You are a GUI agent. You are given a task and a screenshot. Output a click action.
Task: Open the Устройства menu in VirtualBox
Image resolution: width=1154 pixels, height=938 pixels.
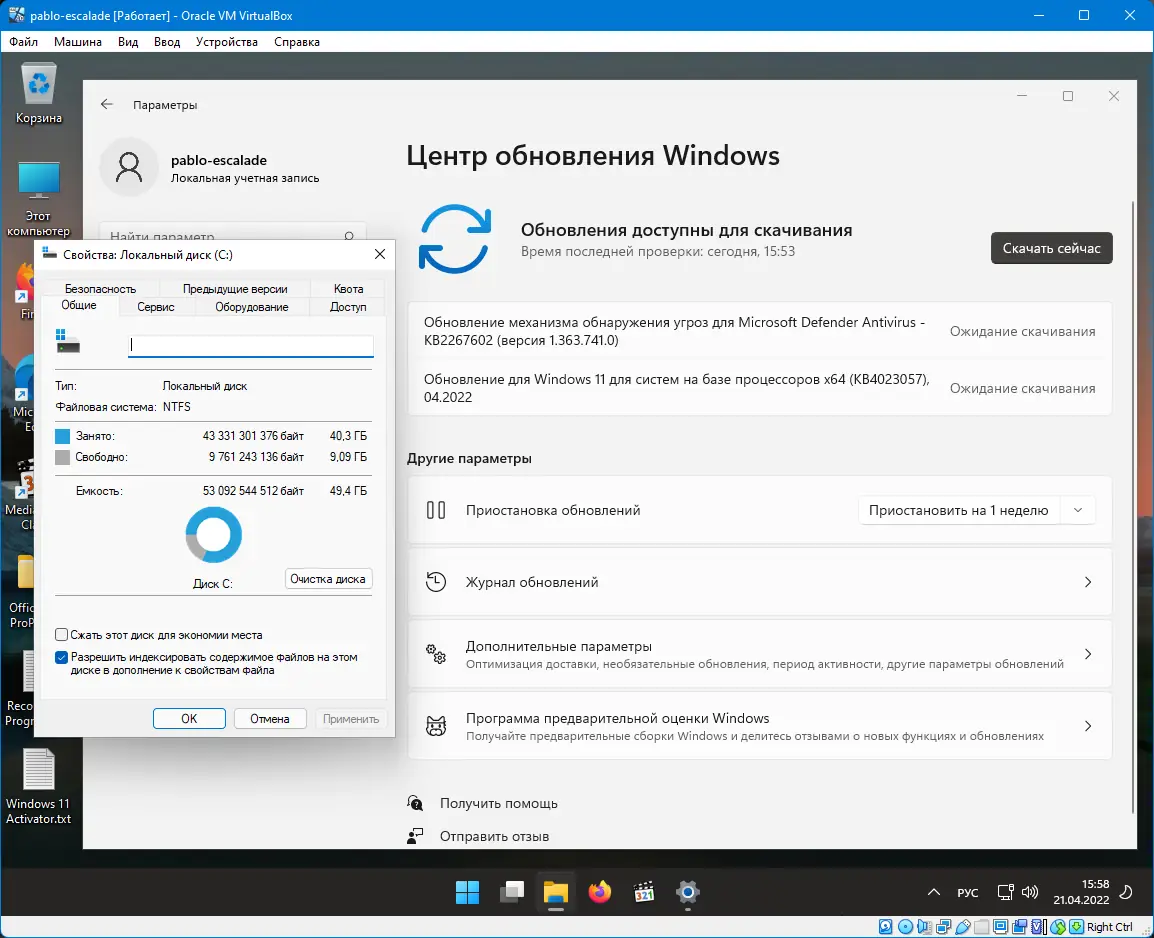(227, 42)
